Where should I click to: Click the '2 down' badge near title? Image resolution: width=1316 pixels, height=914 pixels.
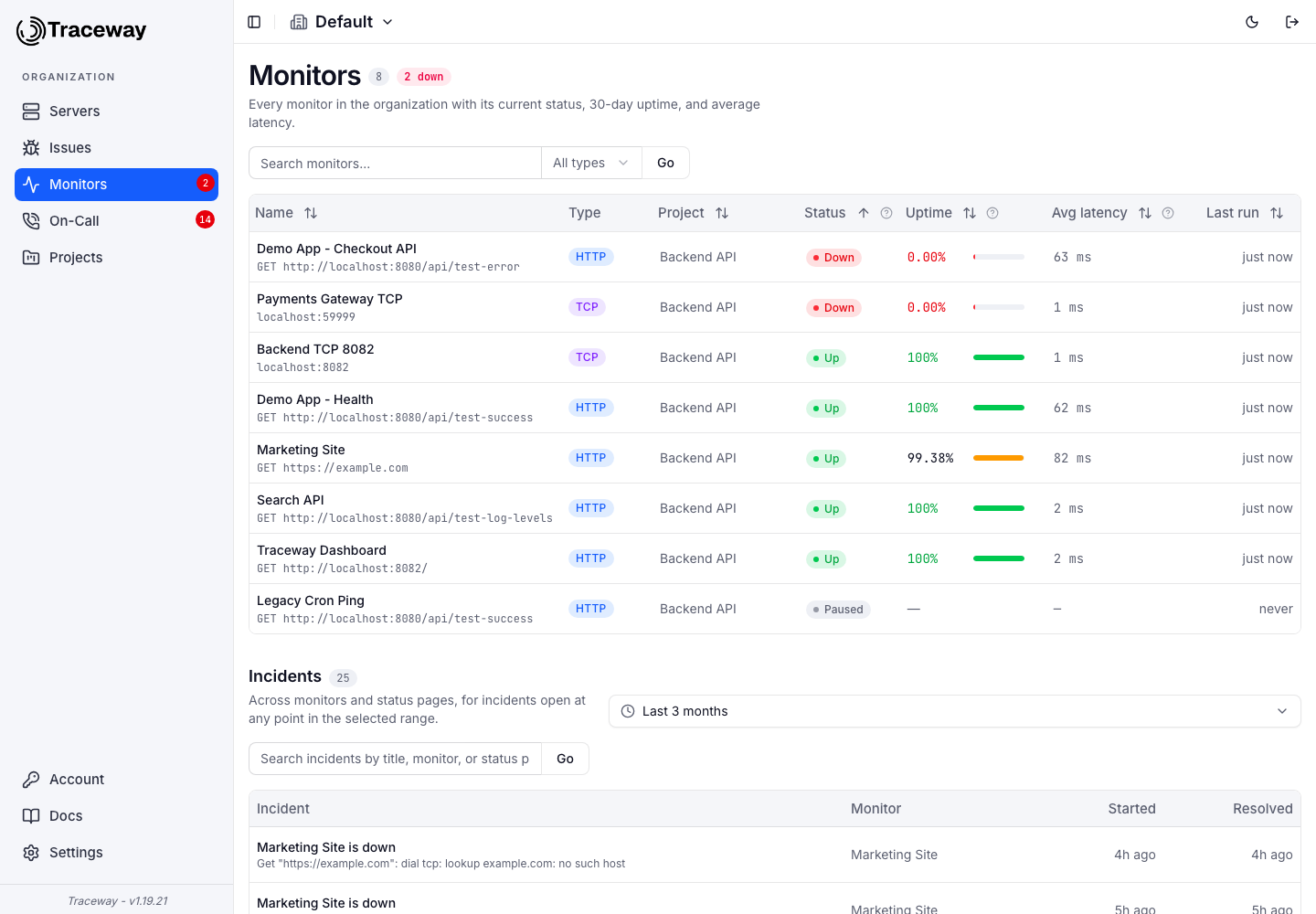click(424, 77)
